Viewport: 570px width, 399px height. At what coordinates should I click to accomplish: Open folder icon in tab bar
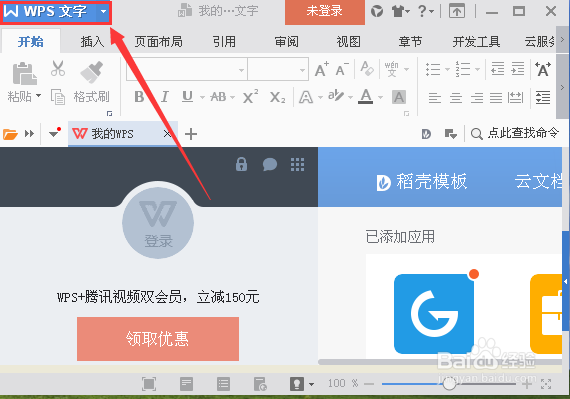tap(10, 134)
